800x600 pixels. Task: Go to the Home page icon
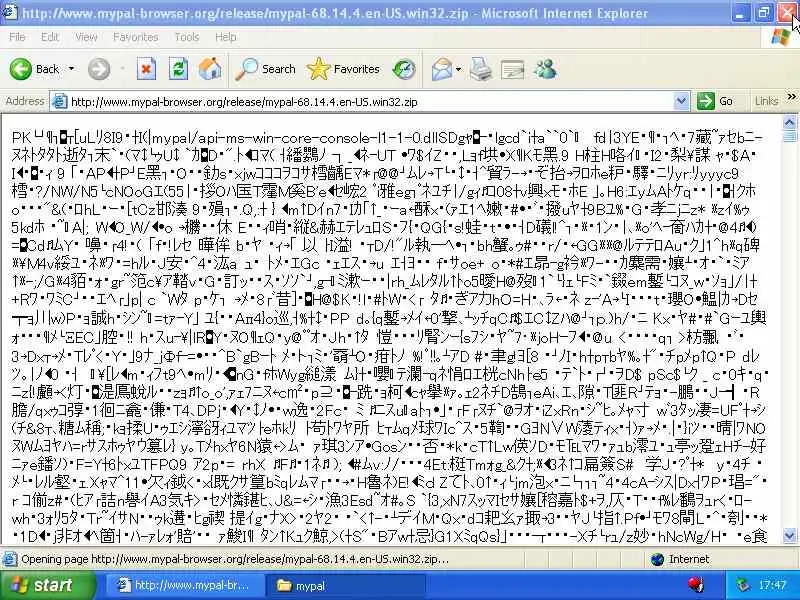pyautogui.click(x=210, y=68)
